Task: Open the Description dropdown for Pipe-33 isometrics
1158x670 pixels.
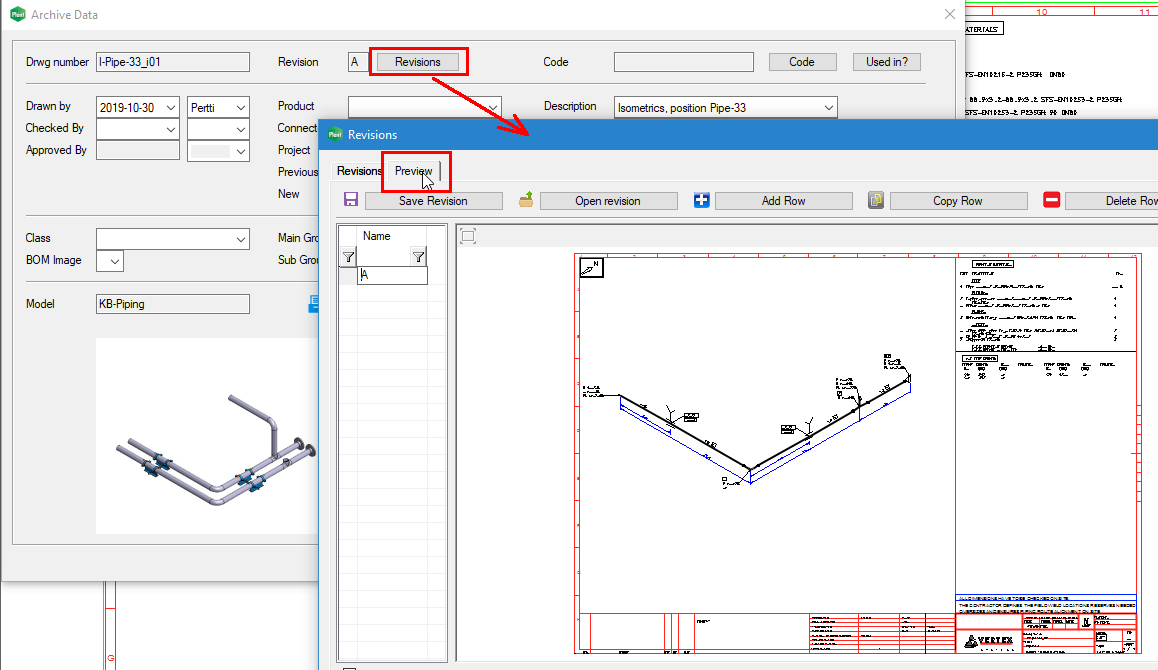Action: (x=826, y=107)
